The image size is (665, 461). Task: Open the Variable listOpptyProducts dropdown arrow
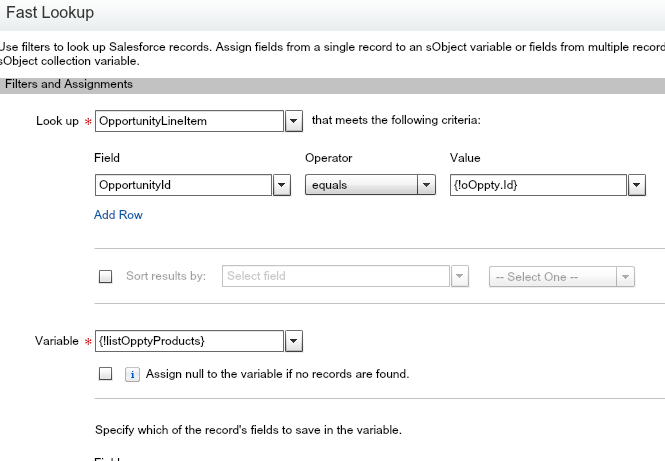click(x=294, y=341)
